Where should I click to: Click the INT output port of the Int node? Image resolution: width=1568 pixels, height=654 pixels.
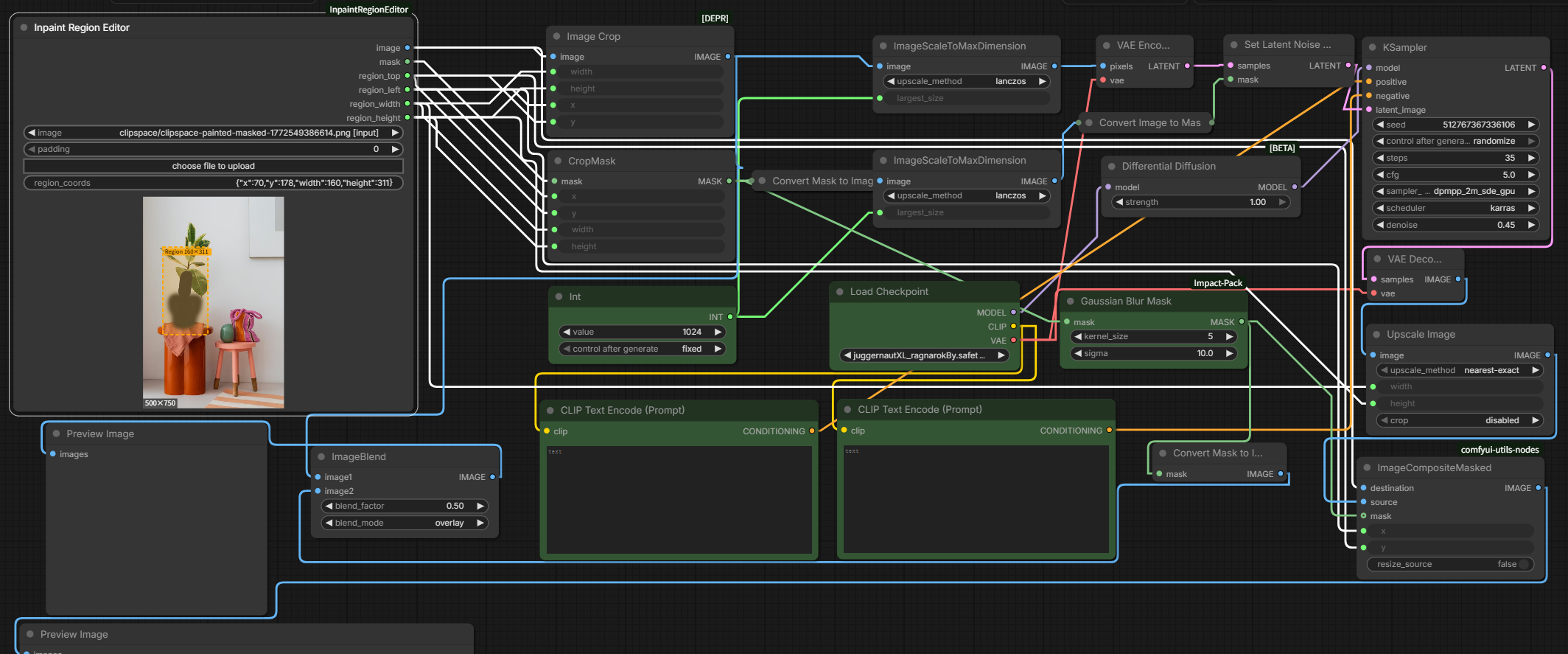[730, 317]
